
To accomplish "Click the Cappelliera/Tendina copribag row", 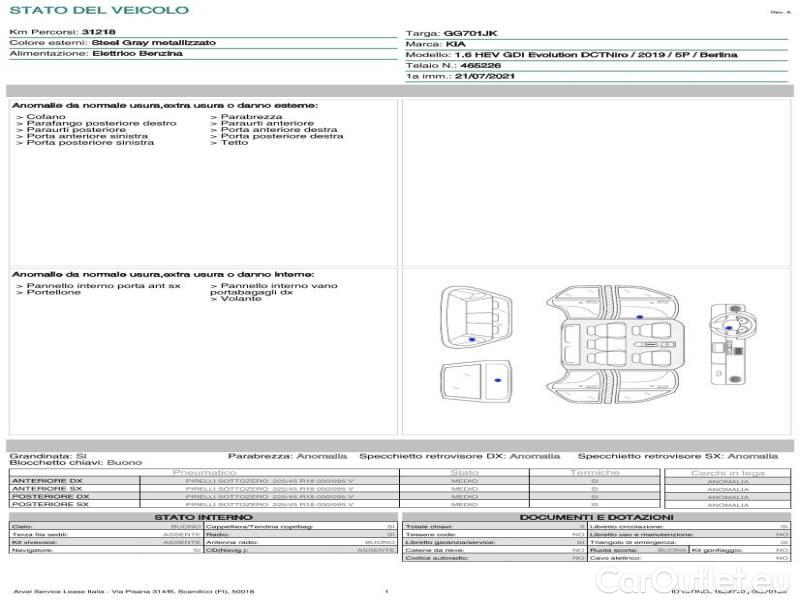I will (301, 526).
